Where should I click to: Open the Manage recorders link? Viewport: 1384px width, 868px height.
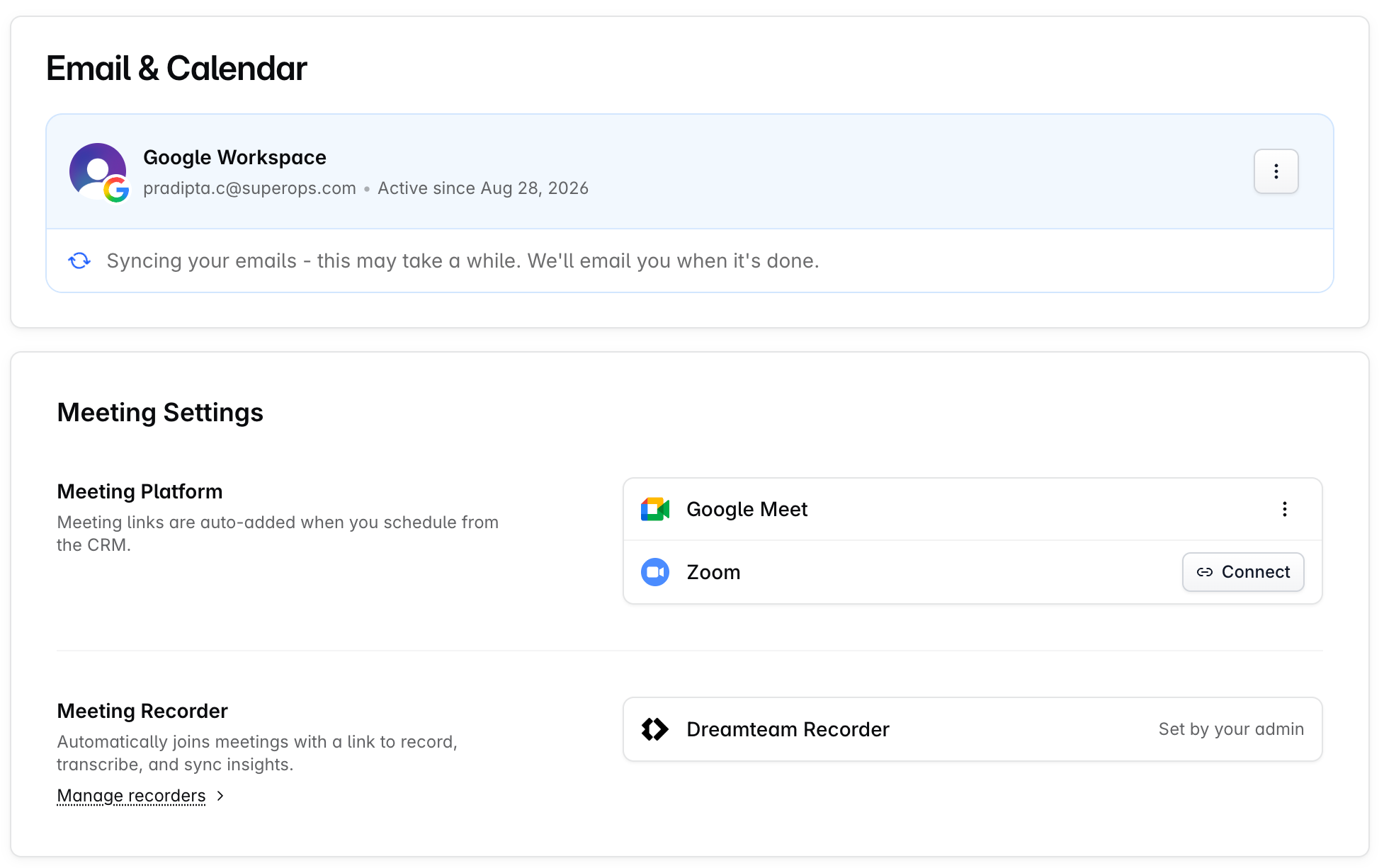tap(132, 796)
